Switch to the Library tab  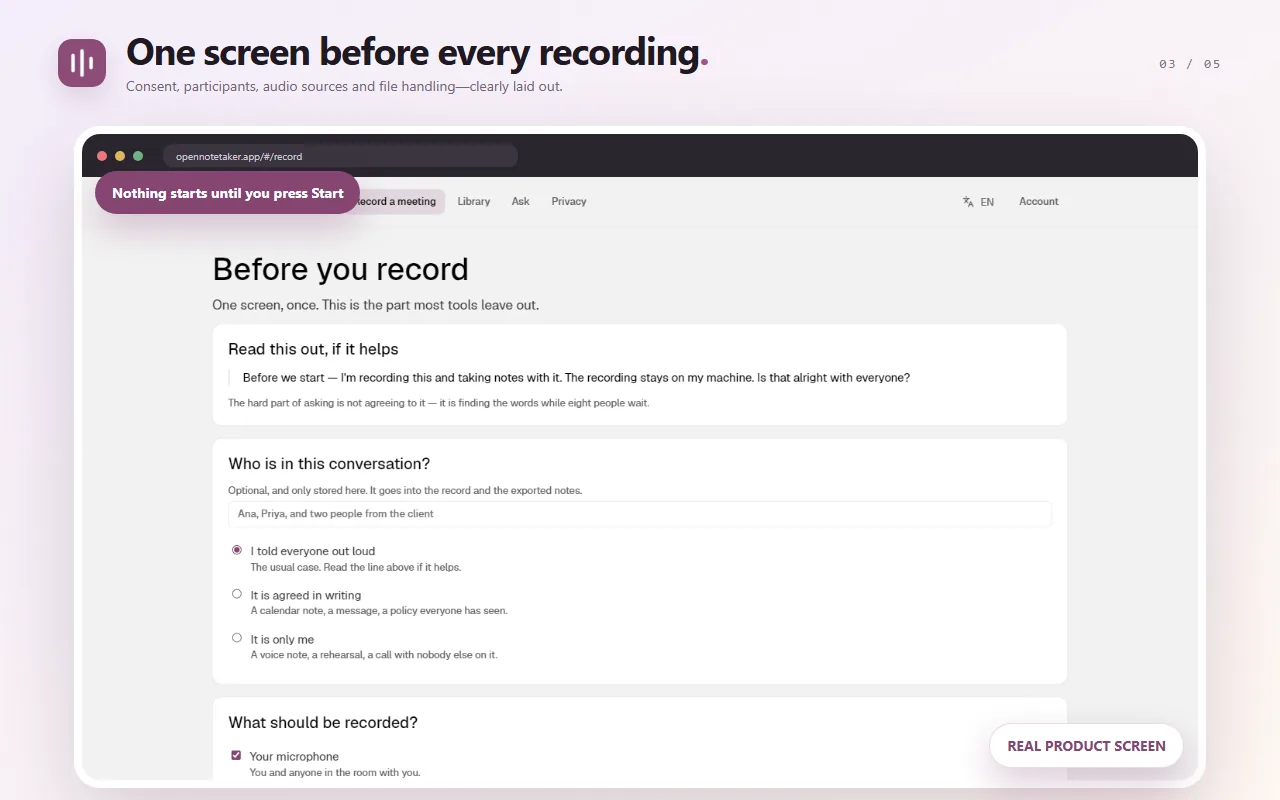coord(474,201)
